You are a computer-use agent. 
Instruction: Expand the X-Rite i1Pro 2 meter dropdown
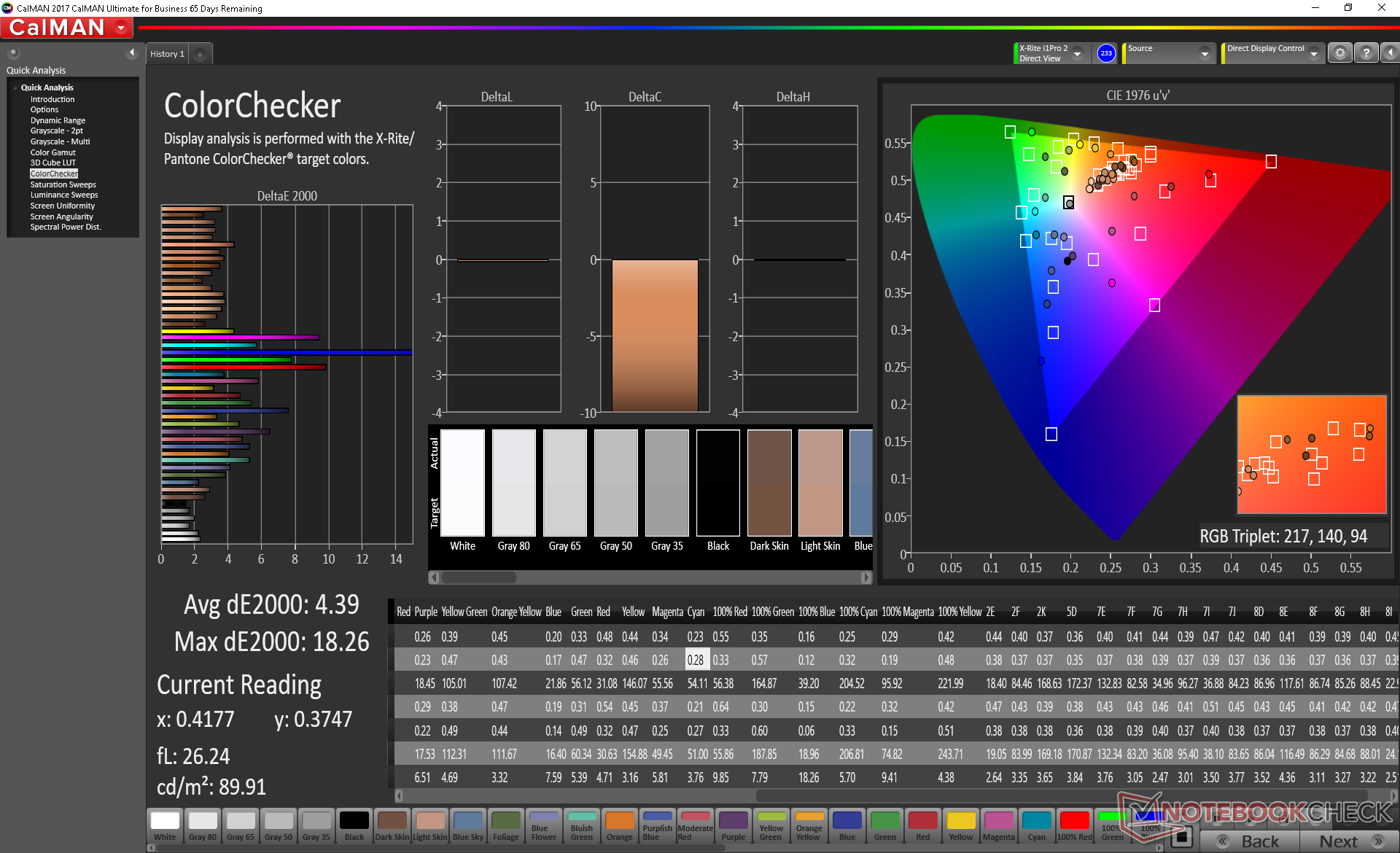pos(1077,54)
